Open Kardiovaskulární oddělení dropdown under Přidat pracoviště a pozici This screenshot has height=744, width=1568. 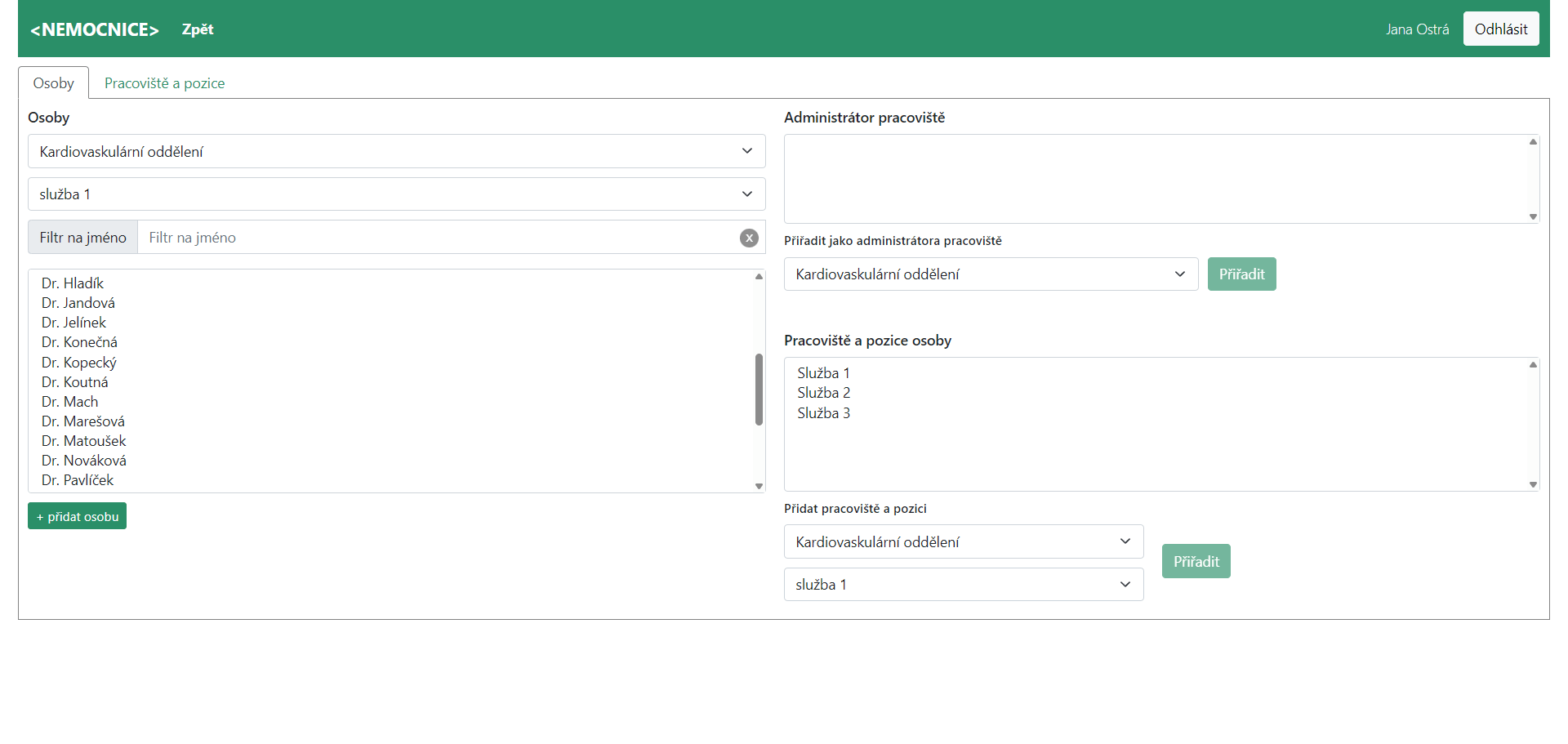click(x=964, y=541)
